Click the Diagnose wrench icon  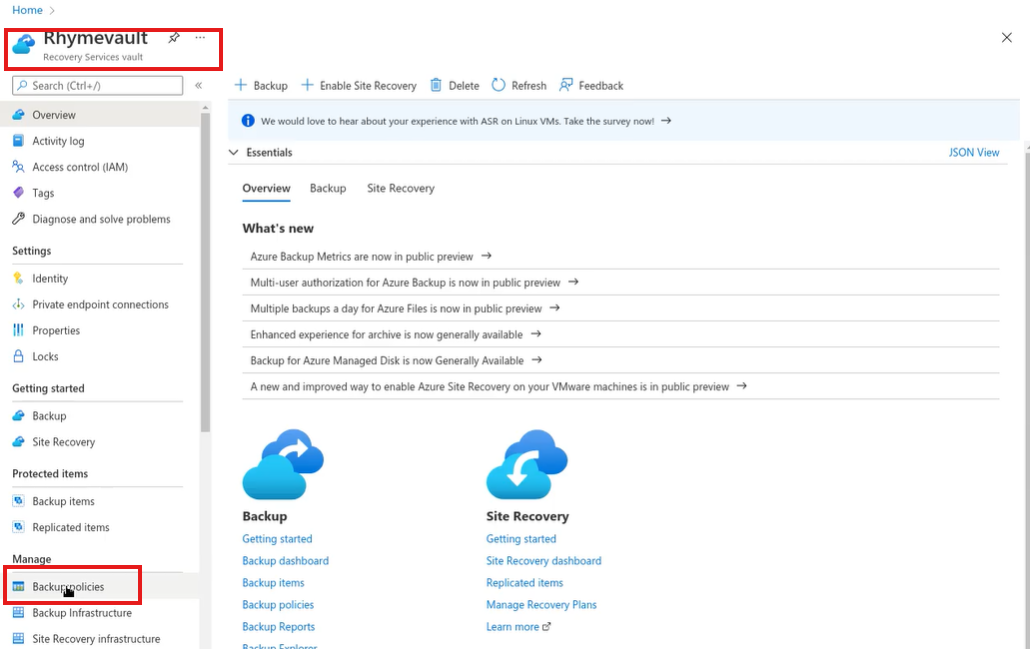pyautogui.click(x=18, y=219)
